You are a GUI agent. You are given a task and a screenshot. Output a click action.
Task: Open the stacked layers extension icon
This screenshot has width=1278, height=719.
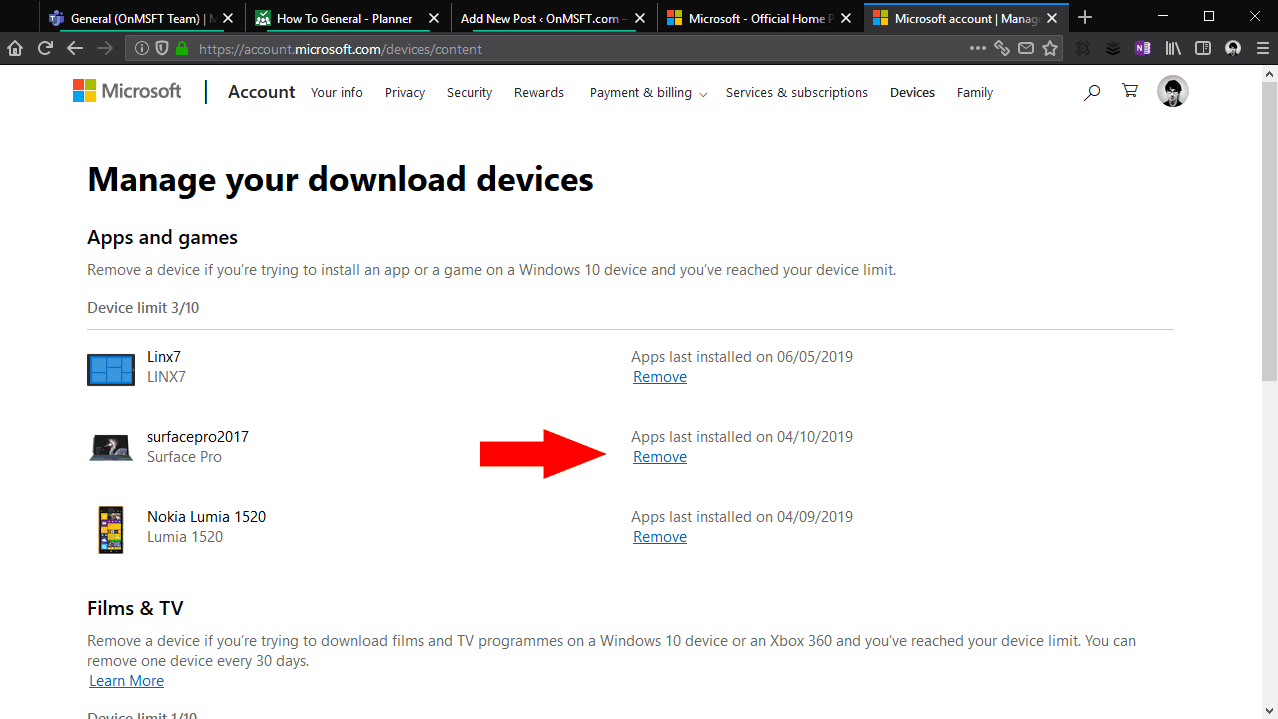(1113, 48)
